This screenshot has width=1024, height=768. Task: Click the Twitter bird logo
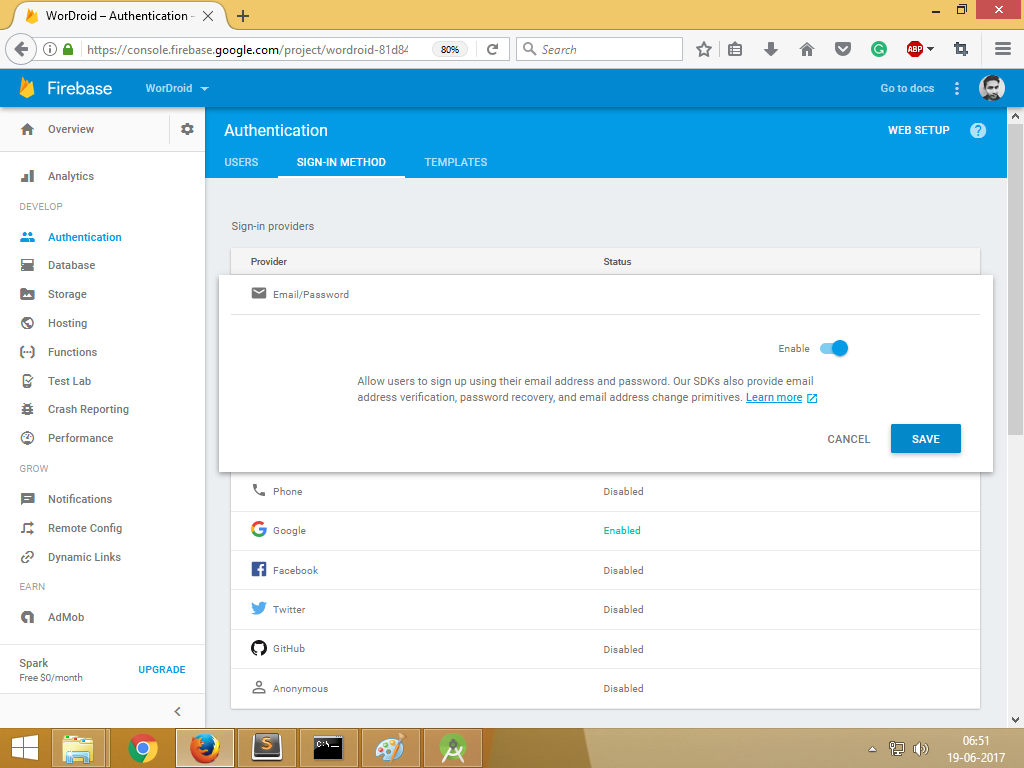259,609
